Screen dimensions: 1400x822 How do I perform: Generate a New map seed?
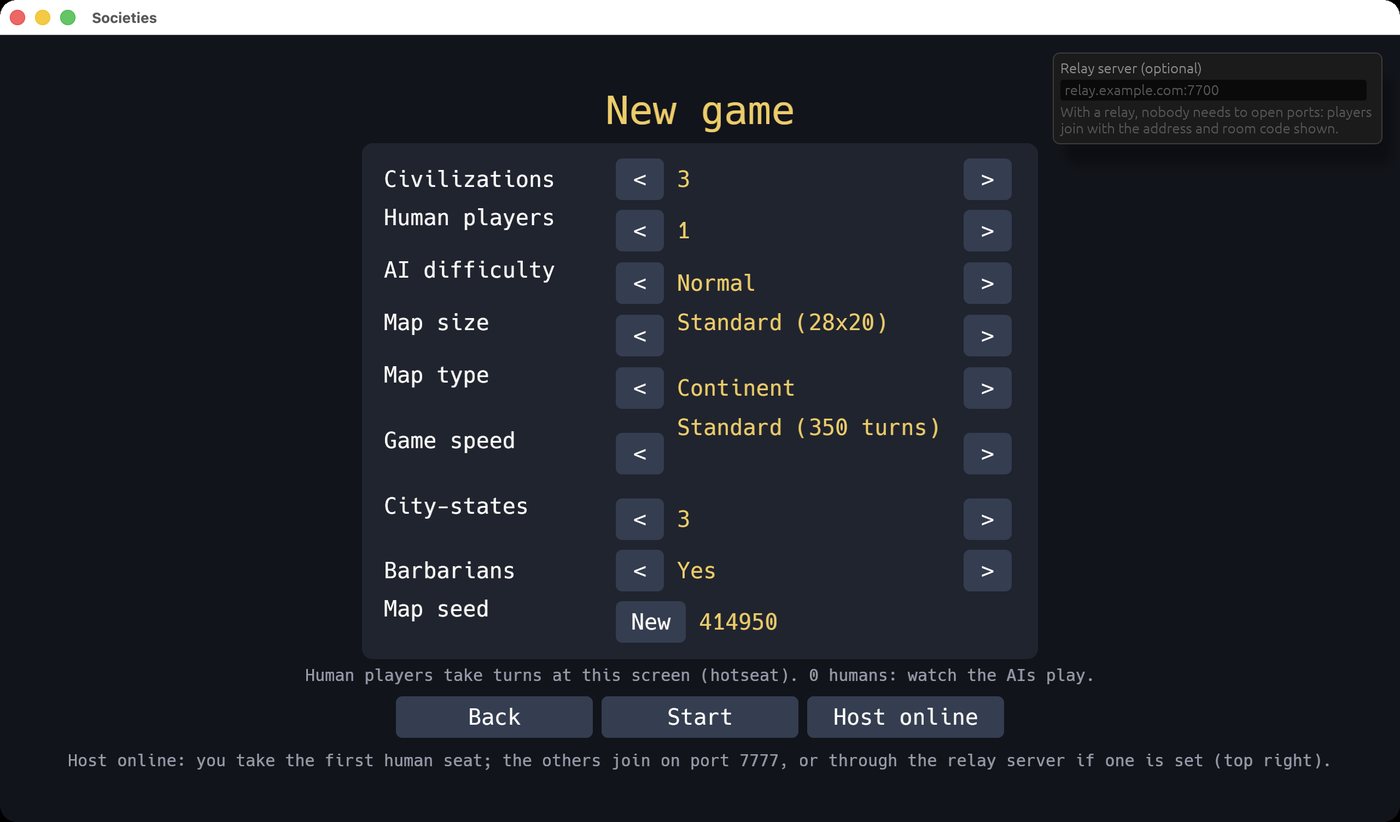pos(651,622)
